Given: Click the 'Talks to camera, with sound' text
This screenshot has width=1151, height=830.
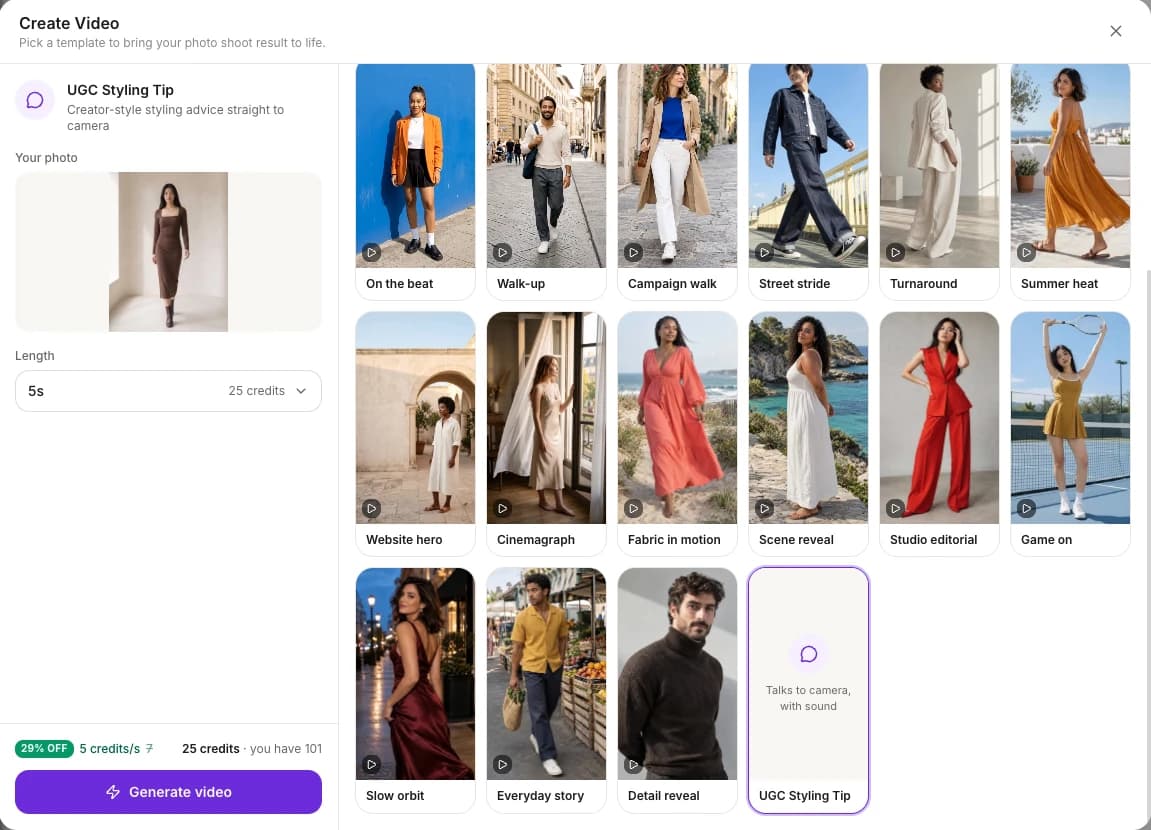Looking at the screenshot, I should pos(808,698).
